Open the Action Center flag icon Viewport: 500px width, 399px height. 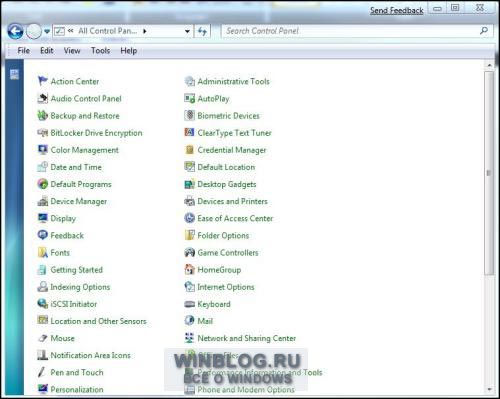coord(43,81)
